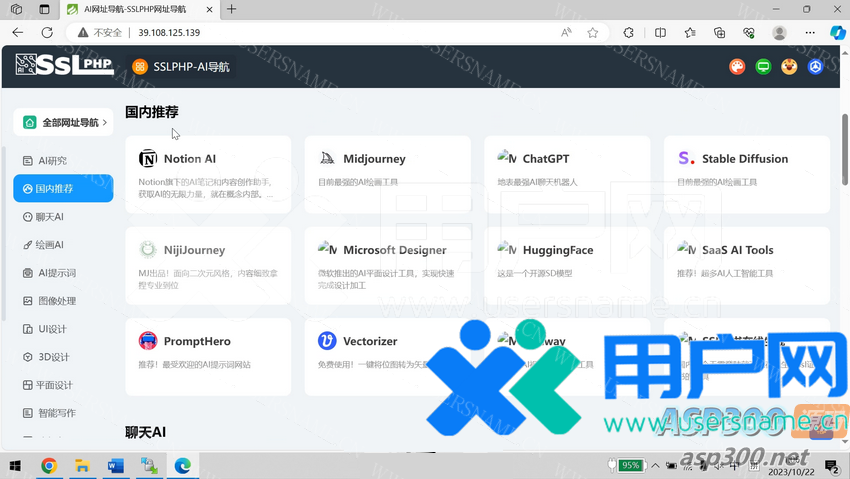Viewport: 850px width, 479px height.
Task: Click the Midjourney sailboat icon
Action: click(327, 158)
